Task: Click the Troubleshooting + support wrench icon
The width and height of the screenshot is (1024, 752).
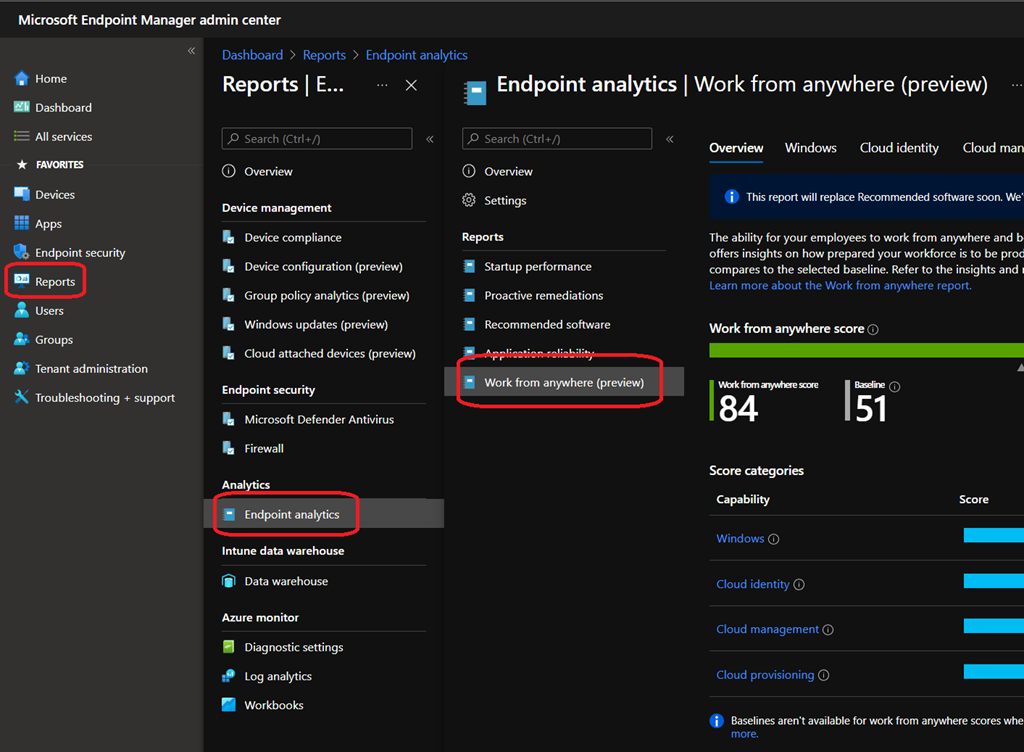Action: point(21,398)
